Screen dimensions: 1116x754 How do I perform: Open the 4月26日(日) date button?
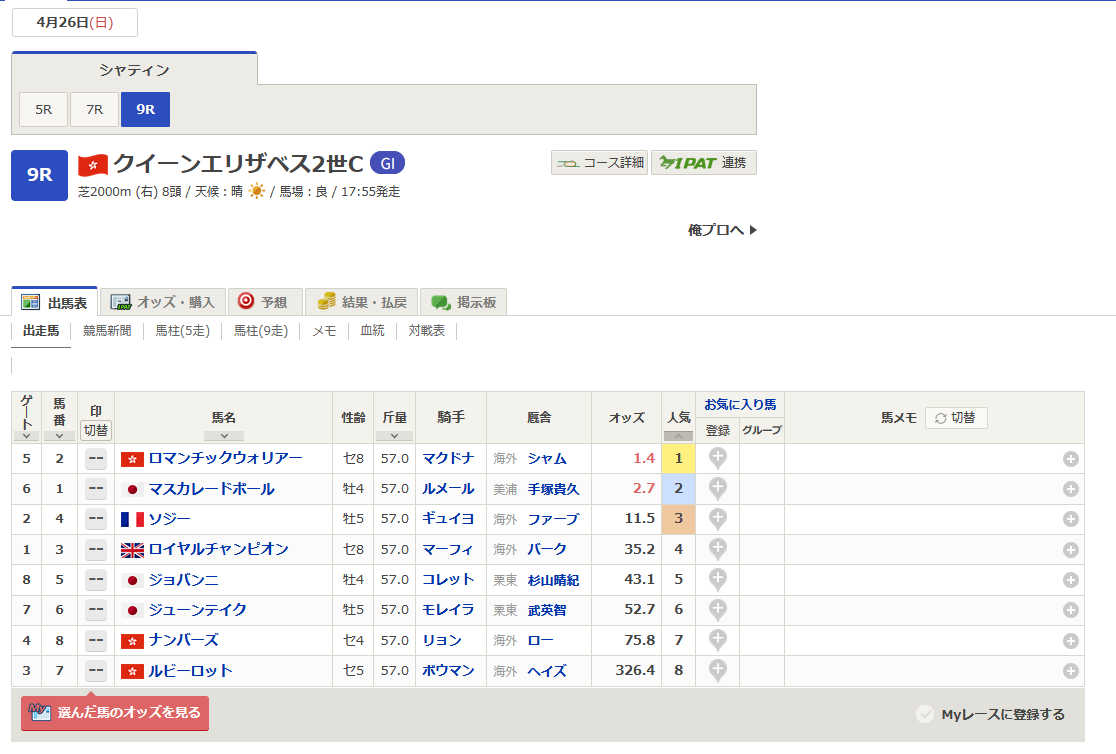pyautogui.click(x=75, y=23)
